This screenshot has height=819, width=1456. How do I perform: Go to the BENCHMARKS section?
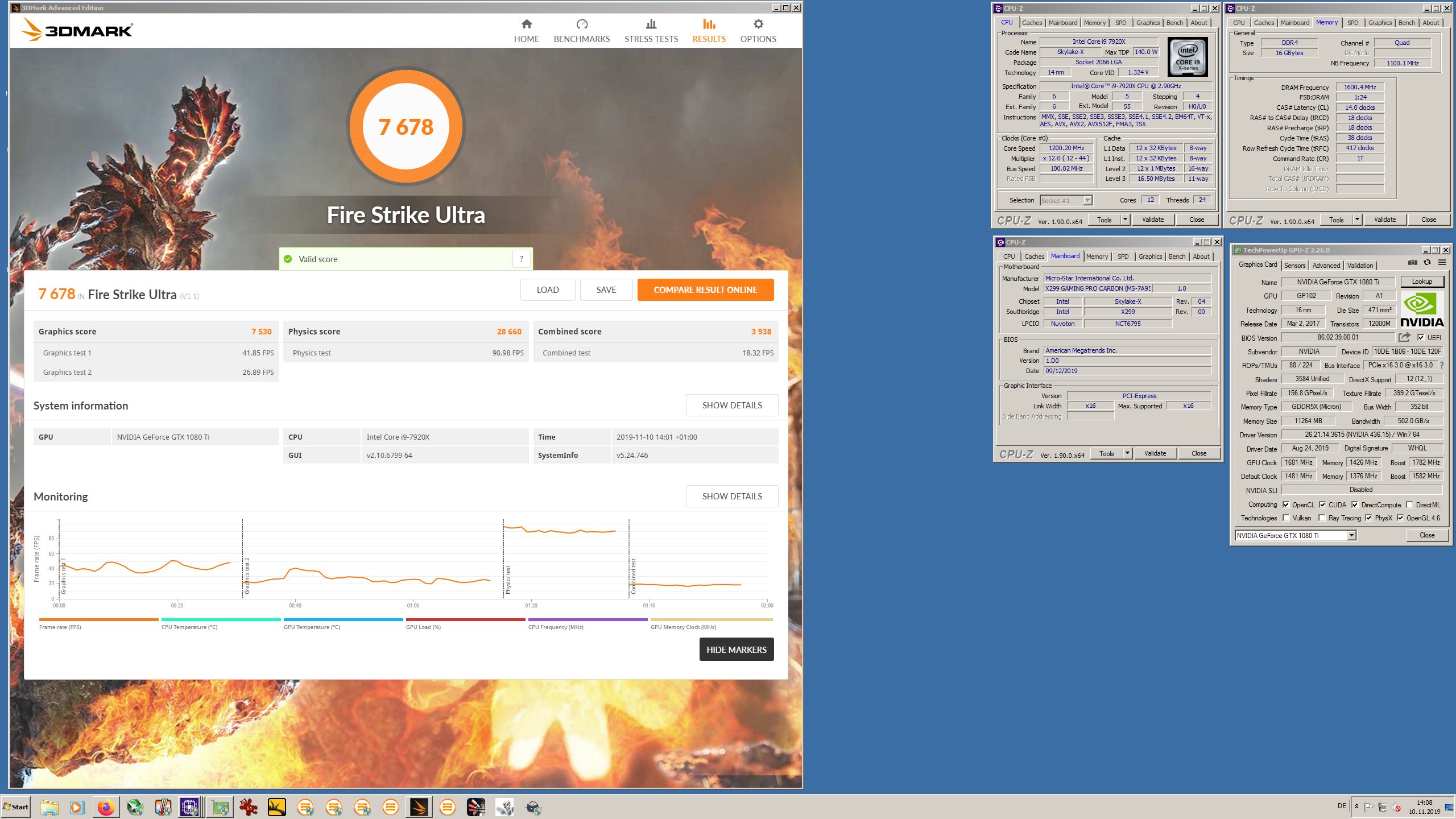(581, 31)
